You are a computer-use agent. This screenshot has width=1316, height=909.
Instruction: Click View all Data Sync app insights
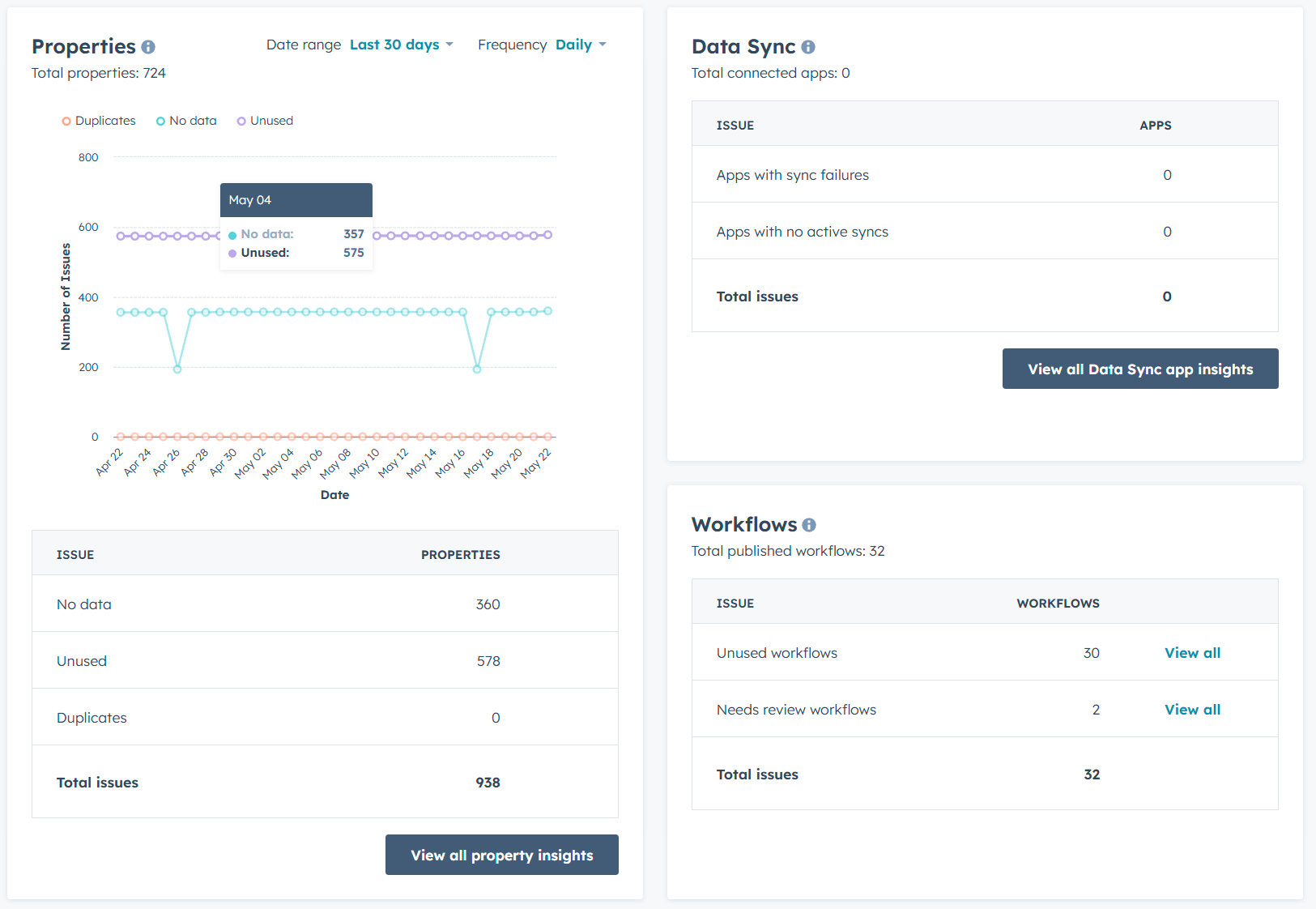pyautogui.click(x=1139, y=369)
